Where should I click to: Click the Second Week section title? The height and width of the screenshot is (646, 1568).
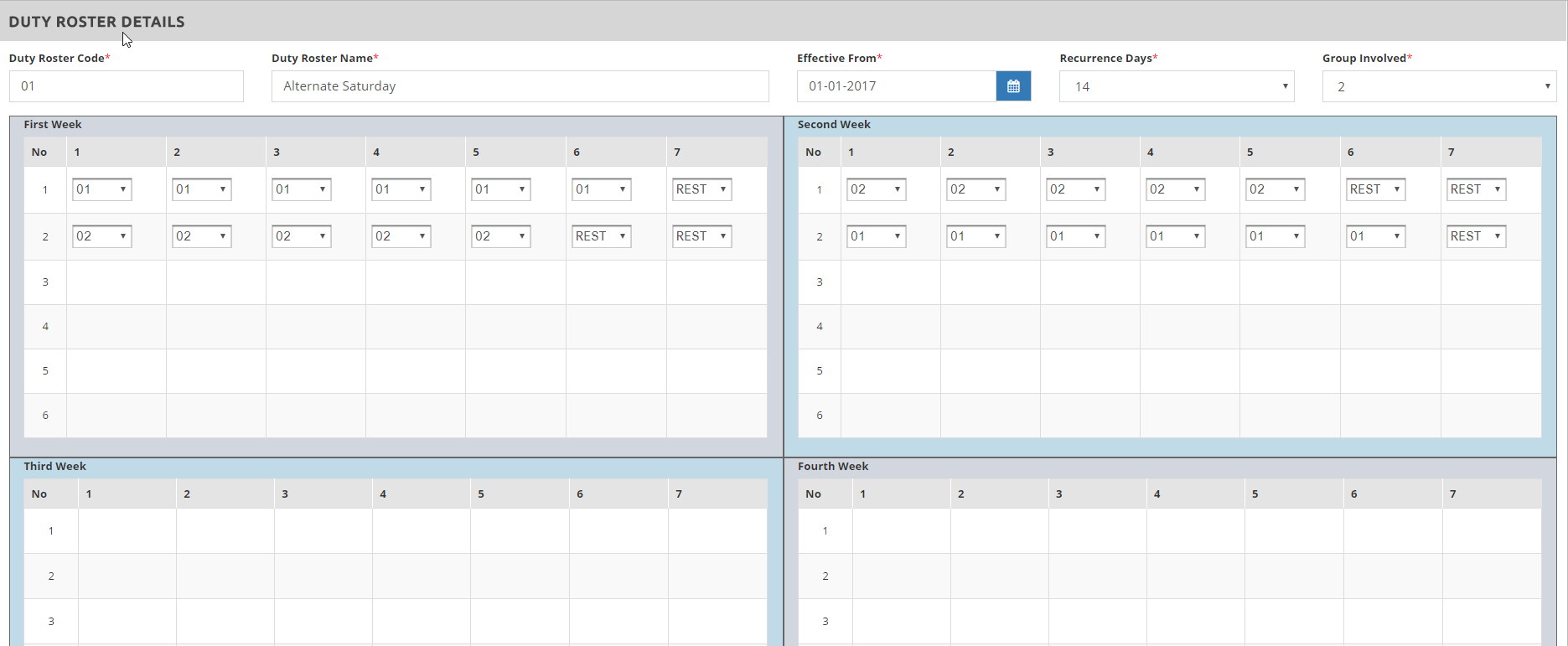(x=834, y=124)
